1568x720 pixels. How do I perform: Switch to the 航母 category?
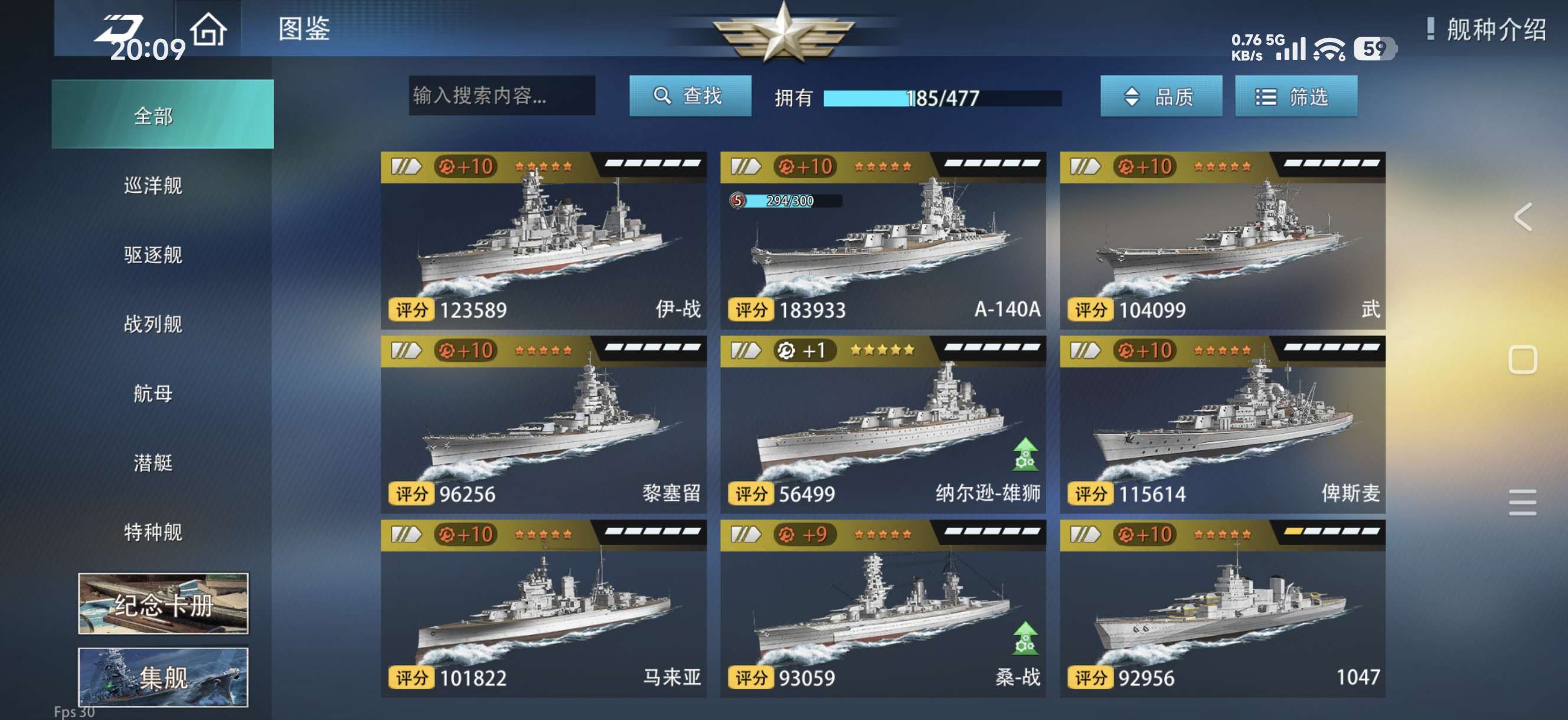153,393
